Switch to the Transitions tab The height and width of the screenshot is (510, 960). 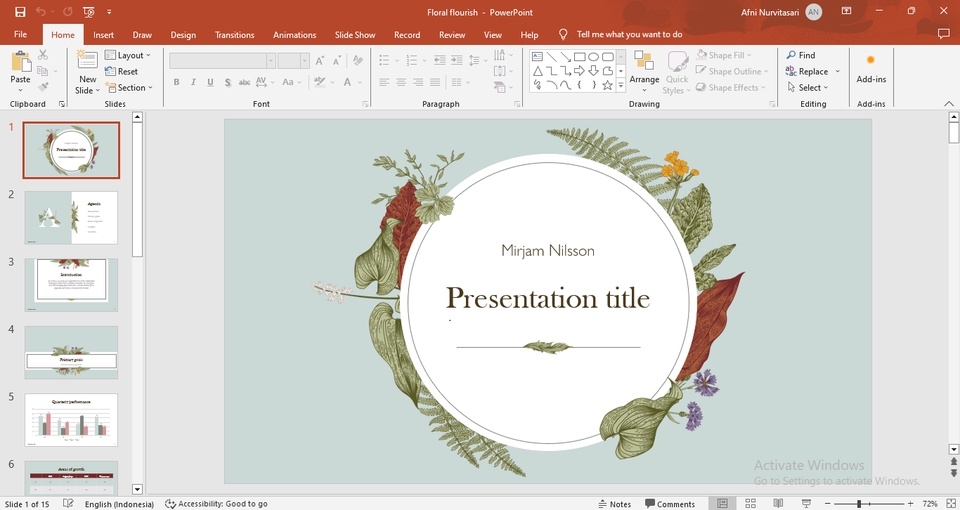[x=234, y=35]
